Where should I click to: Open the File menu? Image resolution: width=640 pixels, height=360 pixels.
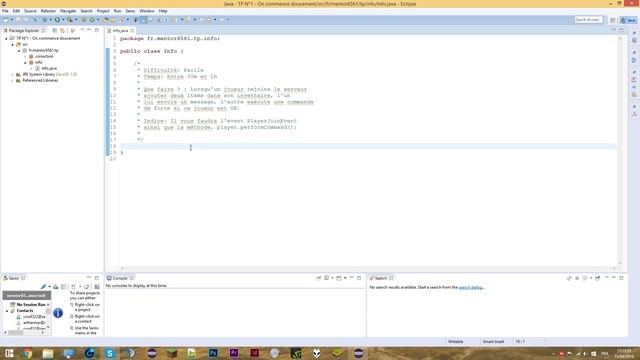tap(5, 11)
